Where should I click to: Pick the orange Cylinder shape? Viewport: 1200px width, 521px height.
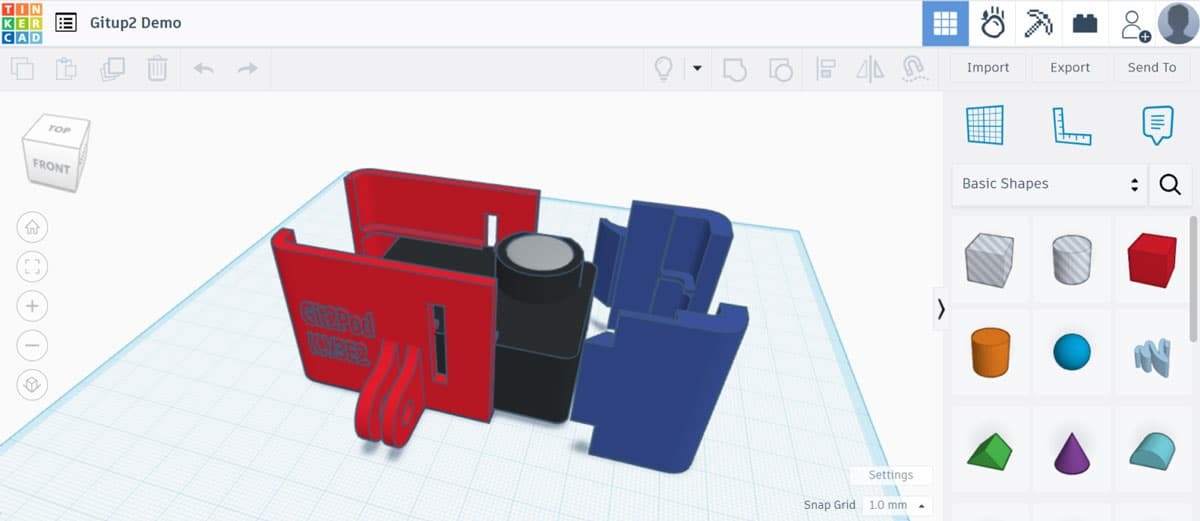989,352
